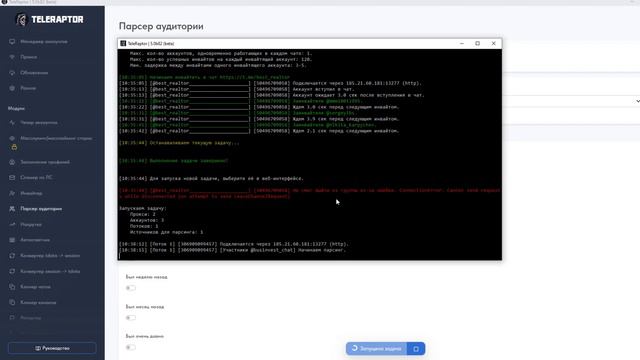640x360 pixels.
Task: Click the yellow lock icon under Масслукинг
Action: coord(14,147)
